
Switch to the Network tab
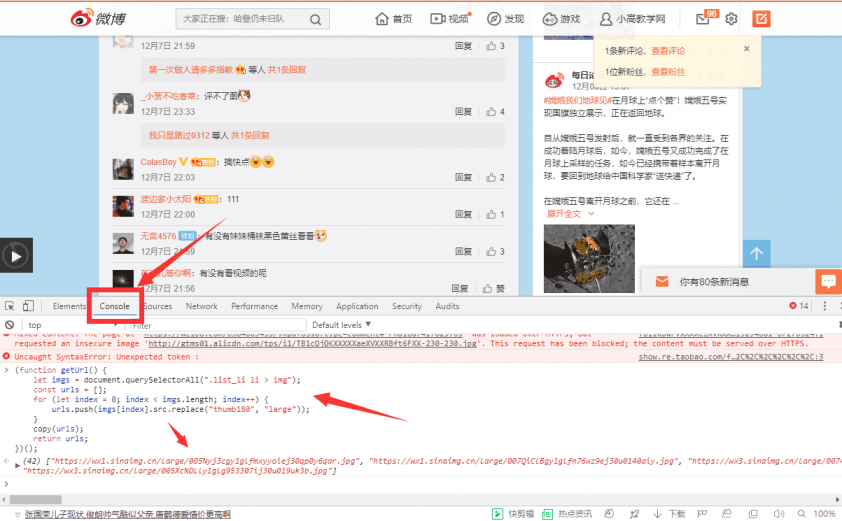(x=201, y=306)
